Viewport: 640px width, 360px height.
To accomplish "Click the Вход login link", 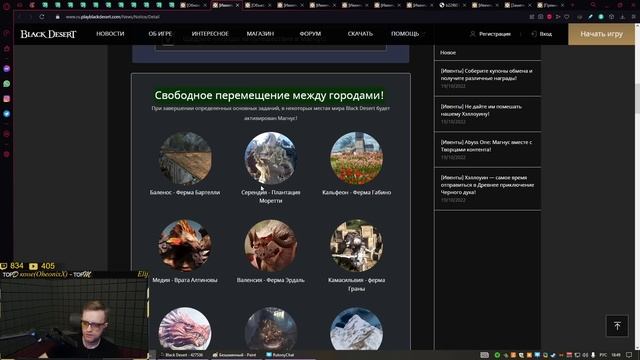I will [x=542, y=34].
